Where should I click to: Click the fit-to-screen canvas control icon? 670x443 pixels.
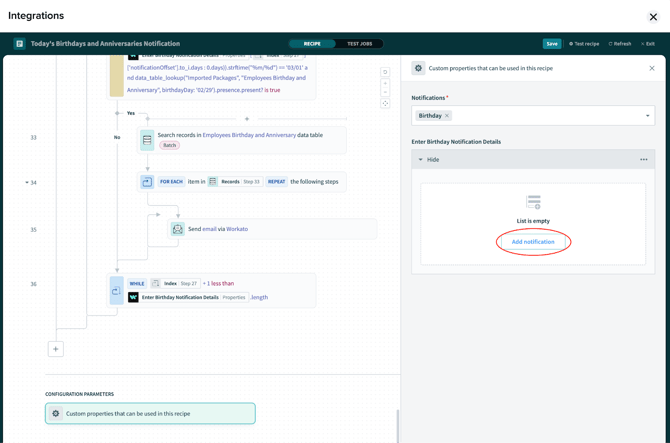(x=385, y=103)
